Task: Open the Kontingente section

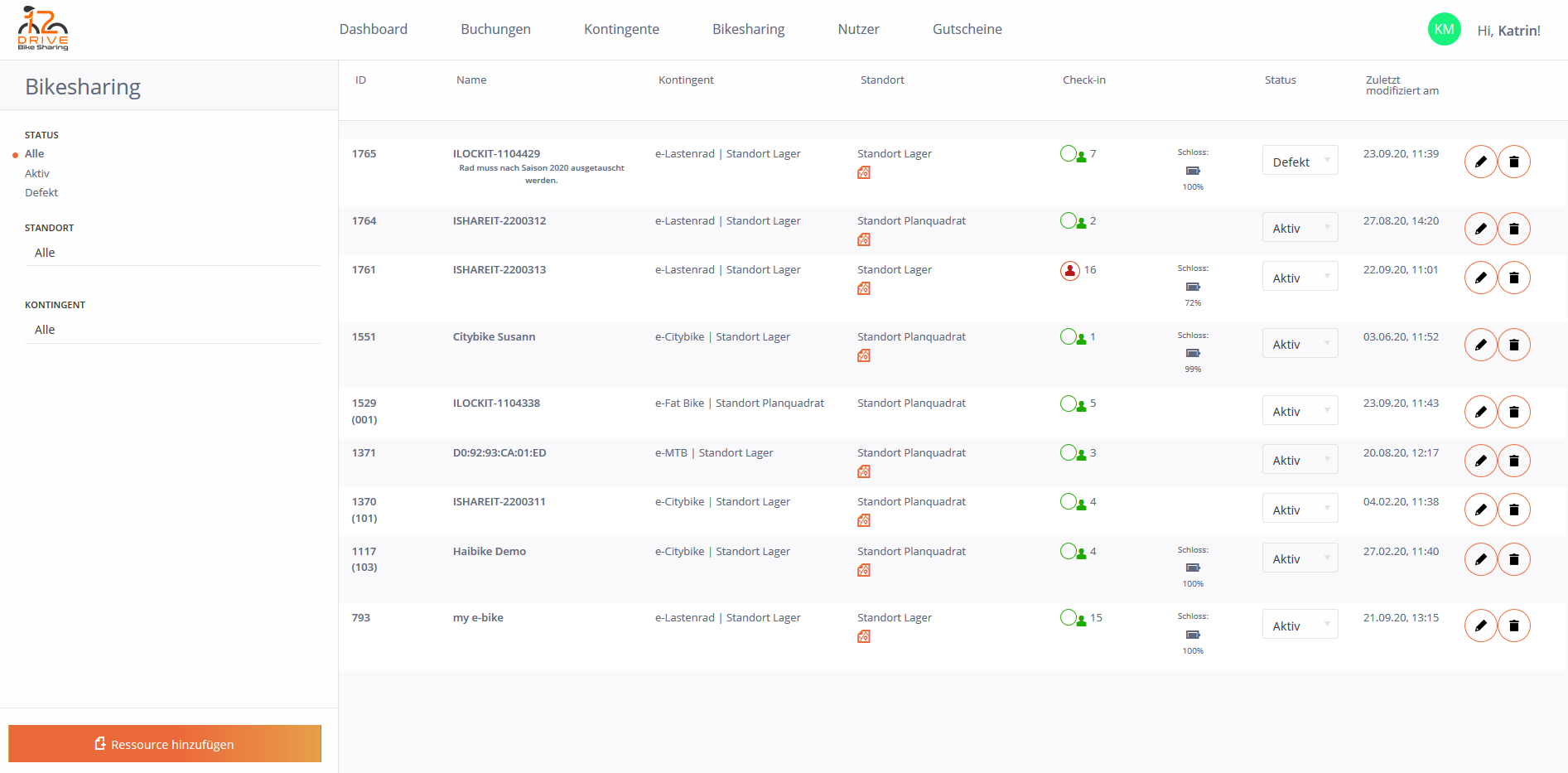Action: tap(621, 29)
